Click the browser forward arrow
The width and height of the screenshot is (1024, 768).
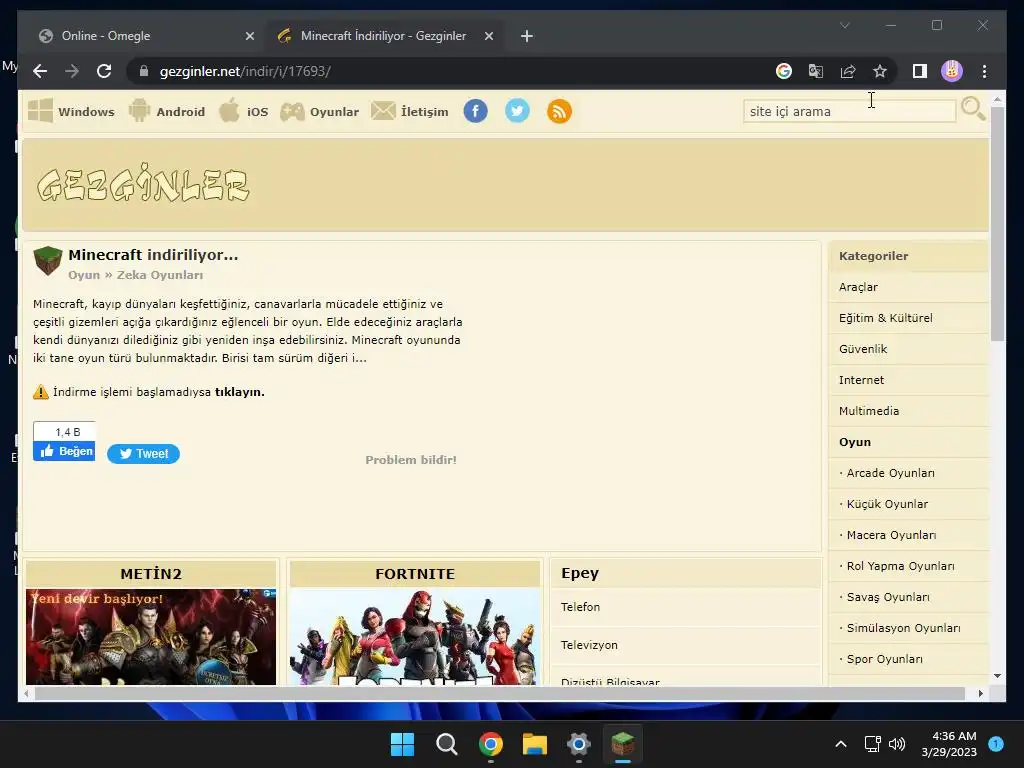tap(72, 71)
